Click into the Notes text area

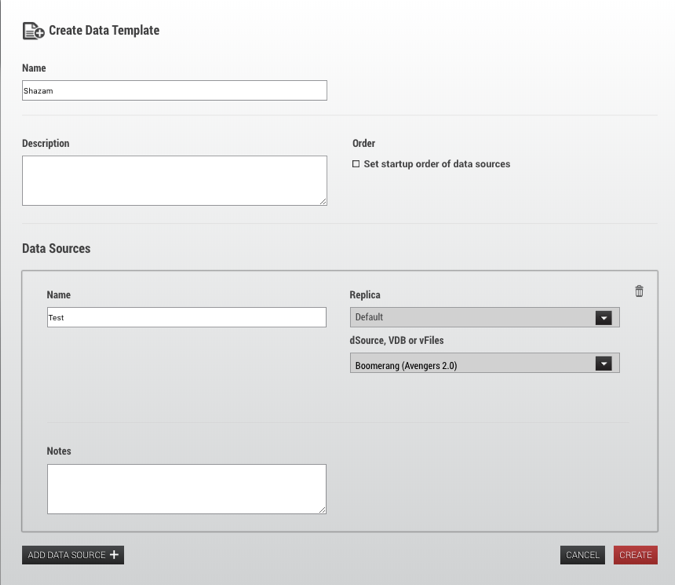pyautogui.click(x=186, y=488)
